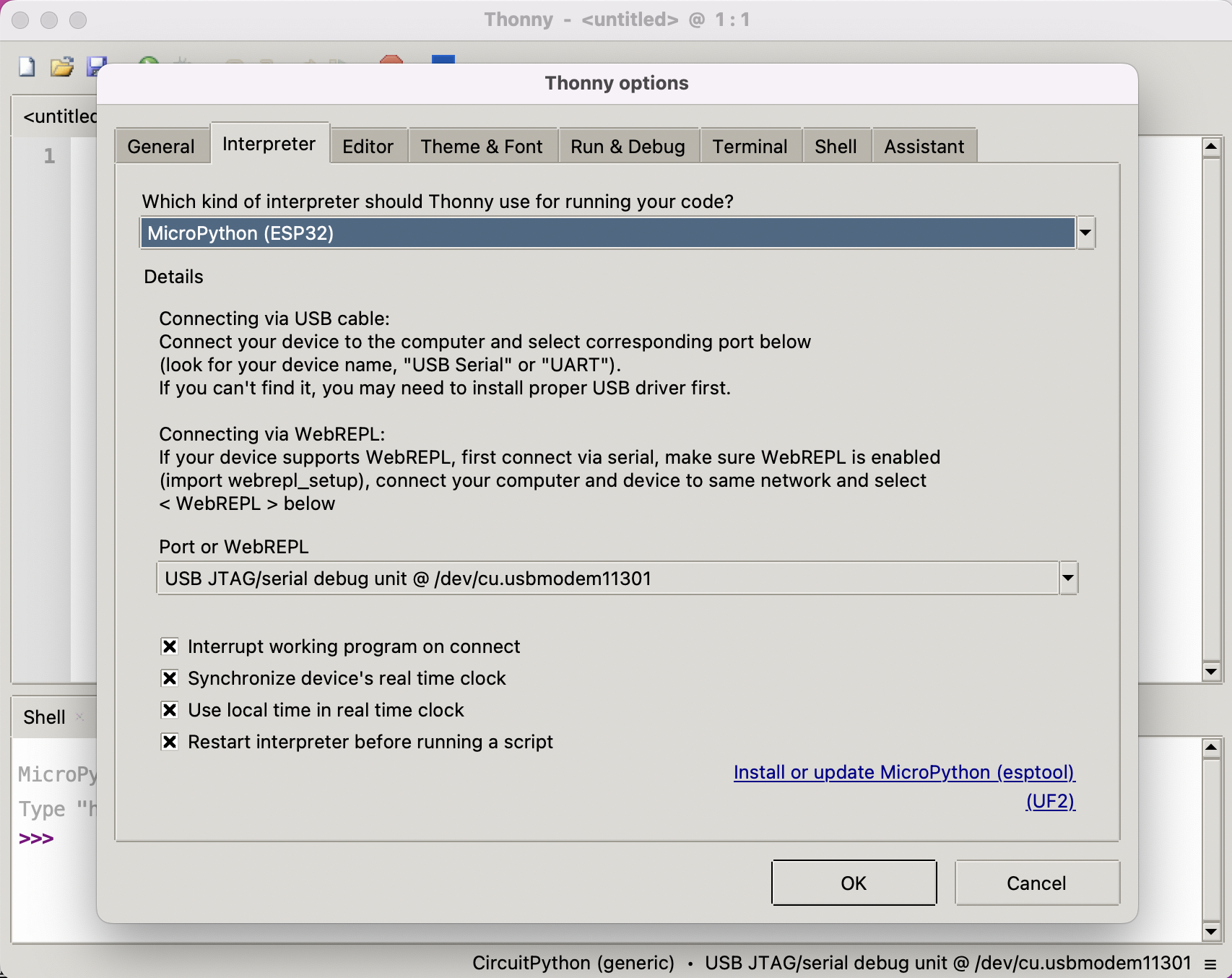Click shell scrollbar down arrow
Viewport: 1232px width, 978px height.
[x=1211, y=931]
